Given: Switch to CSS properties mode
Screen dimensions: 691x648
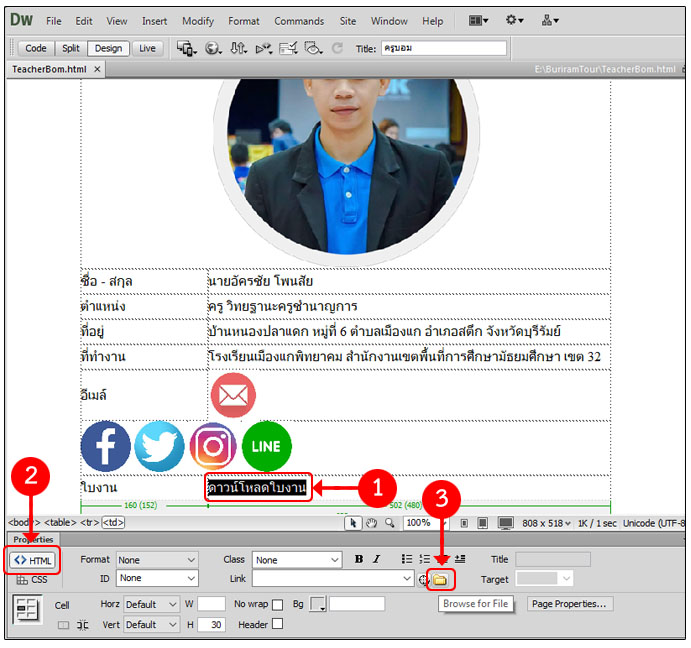Looking at the screenshot, I should point(32,580).
